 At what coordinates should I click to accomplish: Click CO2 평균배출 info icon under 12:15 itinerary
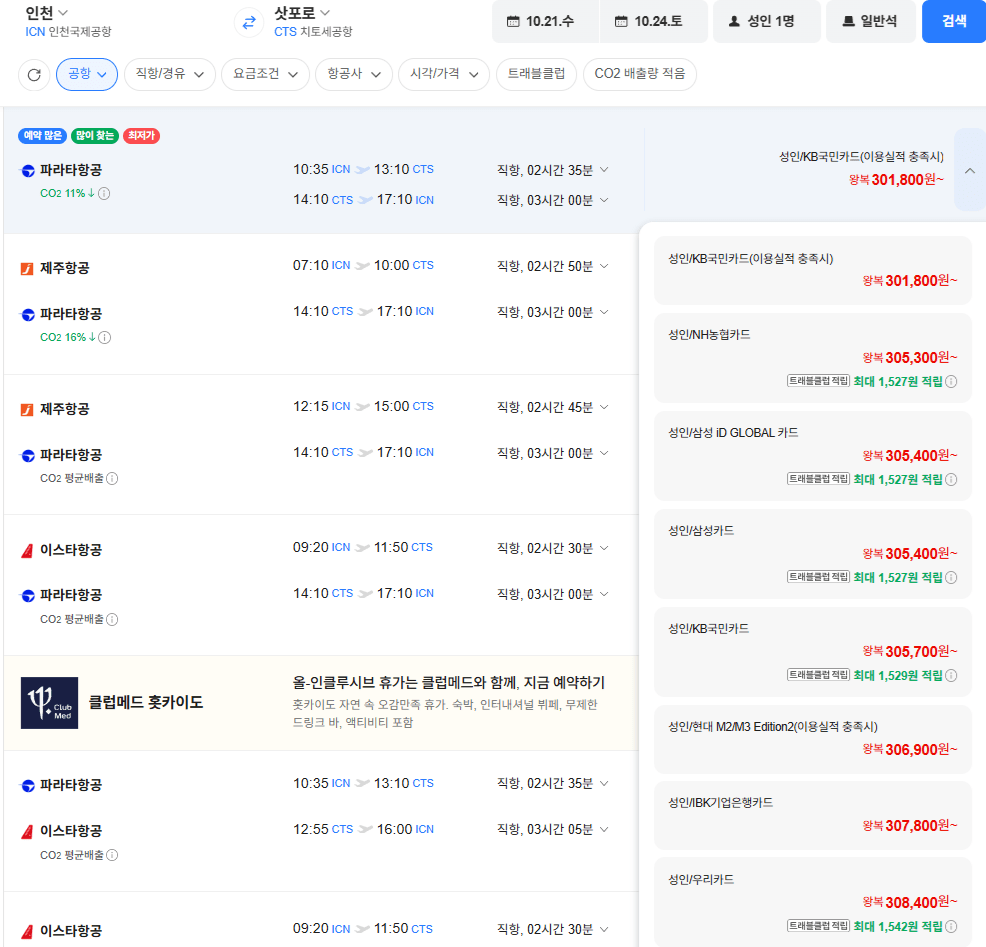click(x=112, y=479)
